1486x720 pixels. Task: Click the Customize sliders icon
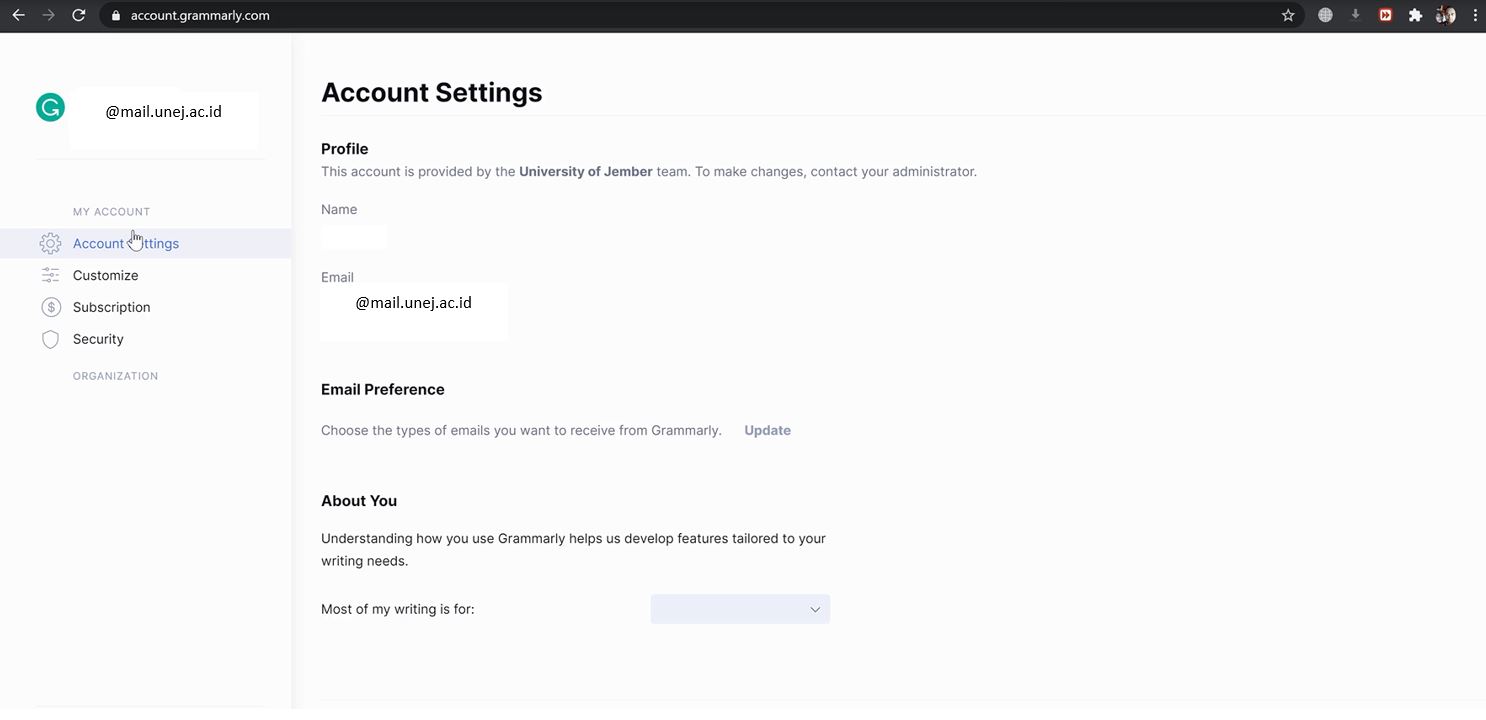50,275
